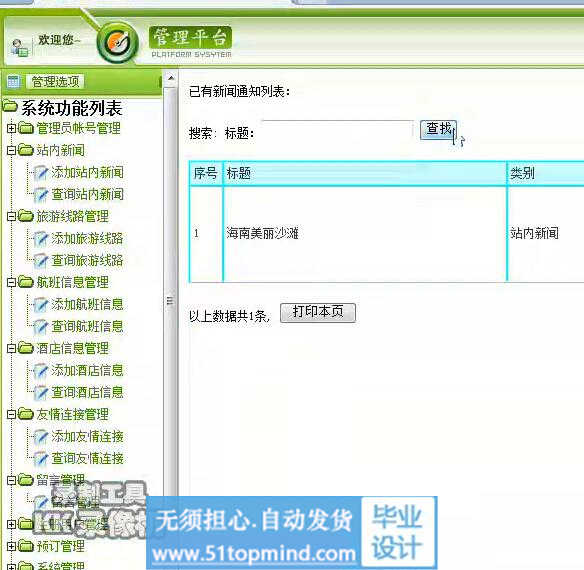Expand the 管理员帐号管理 tree node
The height and width of the screenshot is (570, 584).
tap(11, 129)
